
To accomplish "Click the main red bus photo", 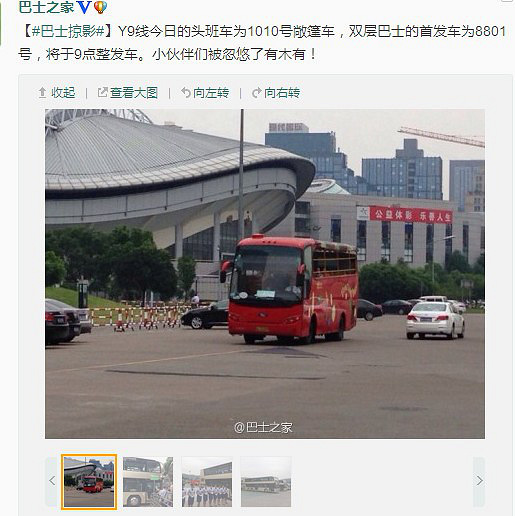I will click(x=265, y=274).
